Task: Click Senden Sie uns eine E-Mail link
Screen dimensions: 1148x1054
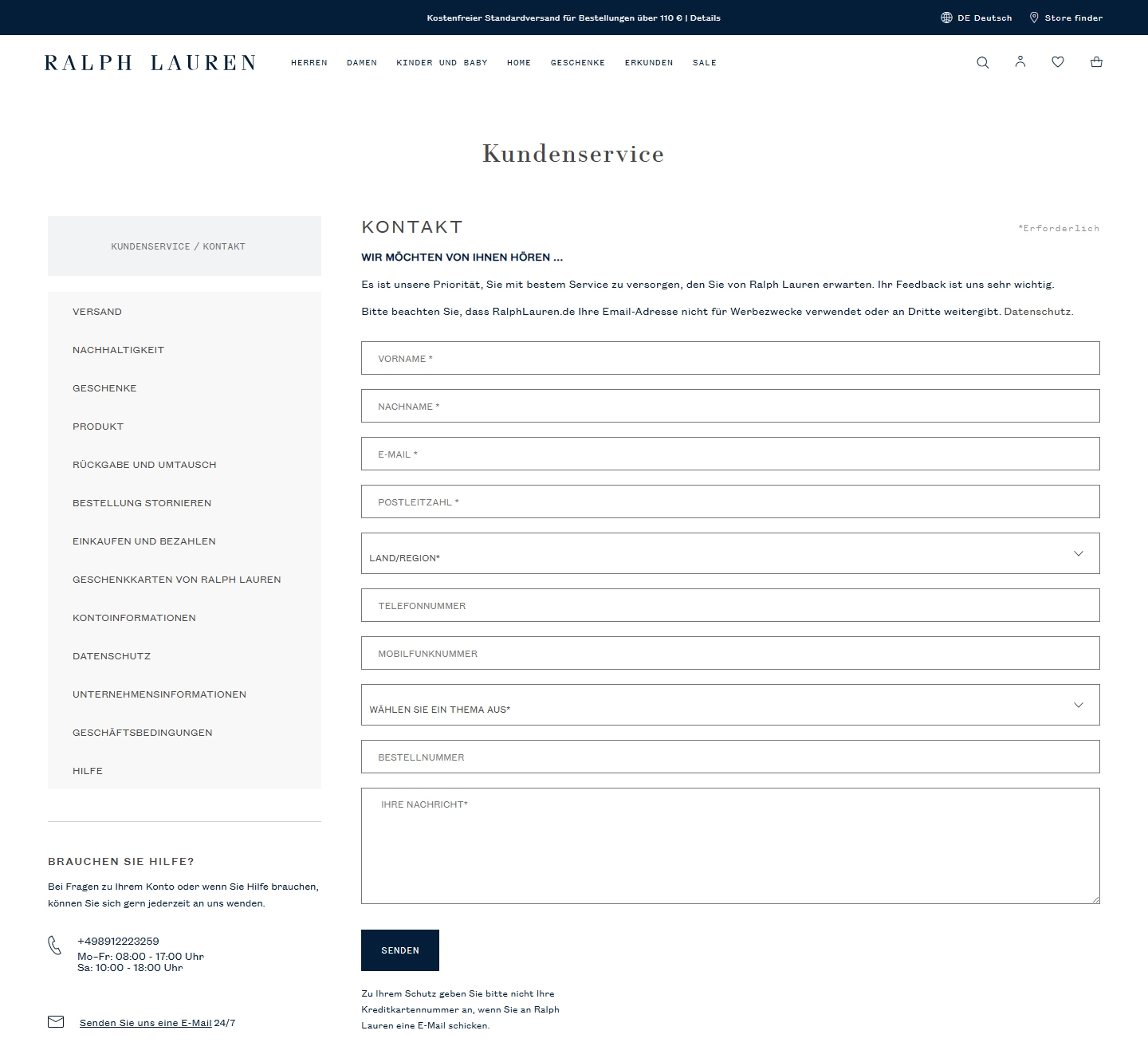Action: point(146,1023)
